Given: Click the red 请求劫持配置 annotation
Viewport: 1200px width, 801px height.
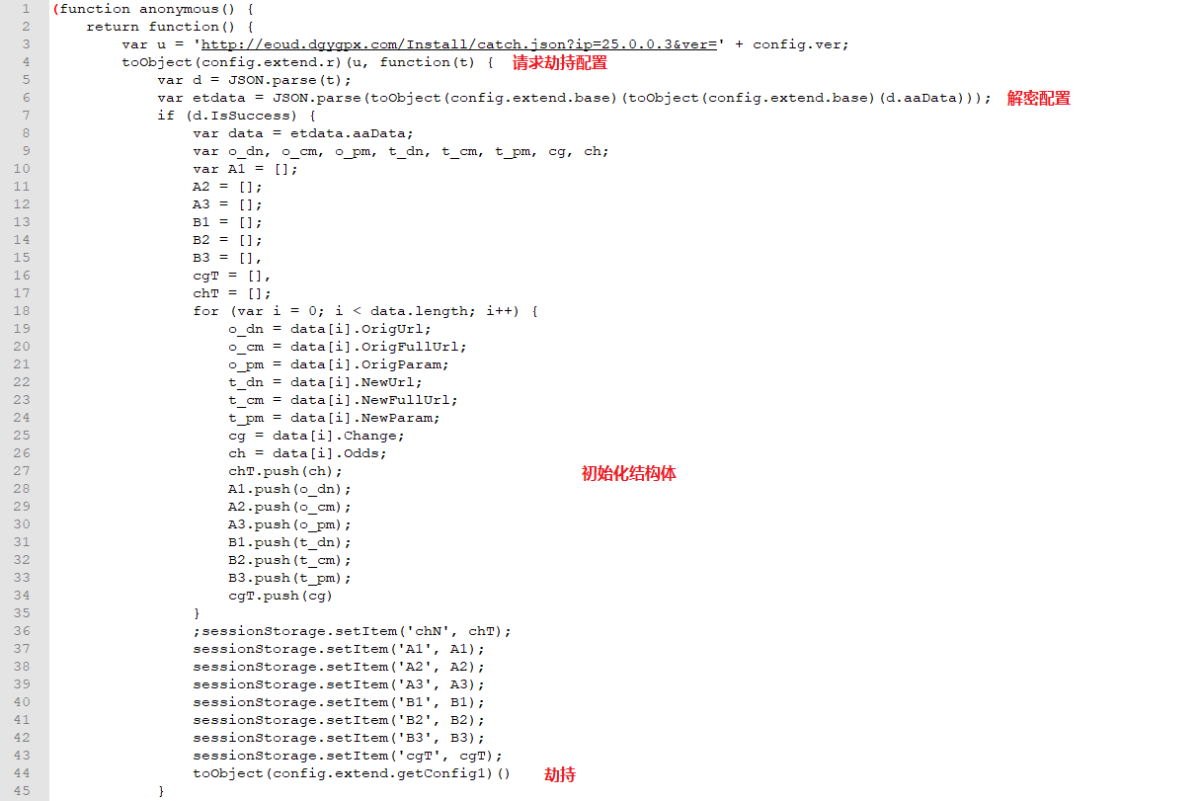Looking at the screenshot, I should 560,62.
